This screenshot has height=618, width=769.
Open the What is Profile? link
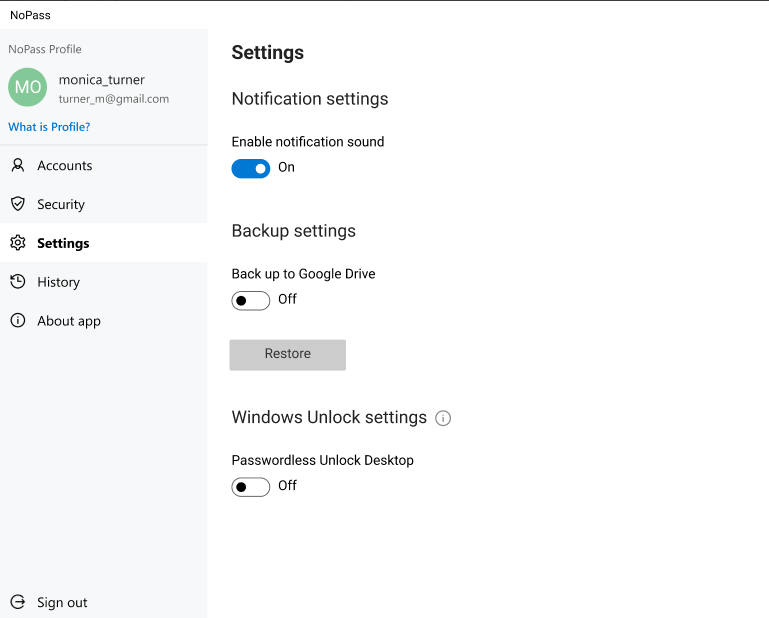pos(49,127)
